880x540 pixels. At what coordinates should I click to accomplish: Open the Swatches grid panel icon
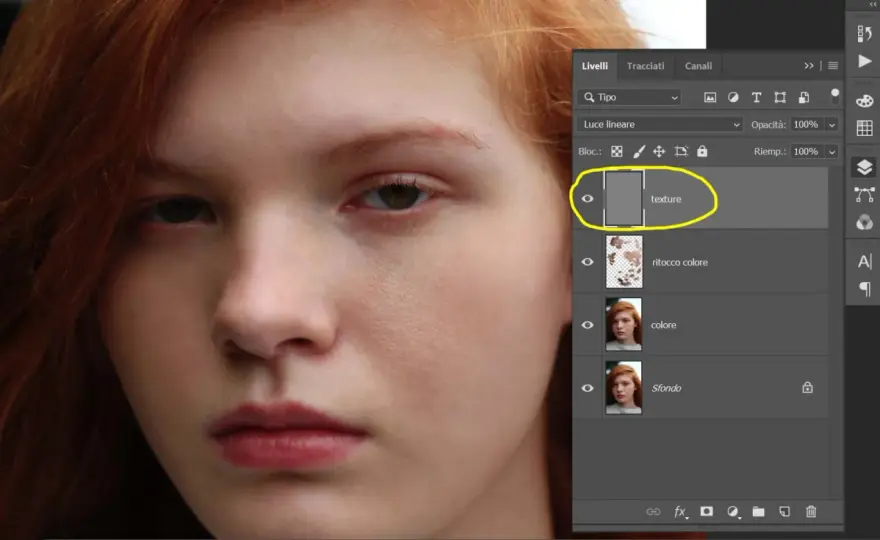point(864,128)
